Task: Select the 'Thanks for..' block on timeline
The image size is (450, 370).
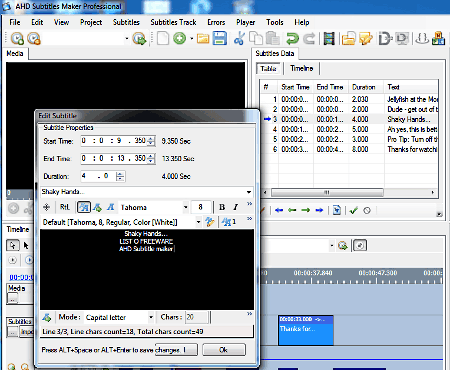Action: [x=306, y=330]
